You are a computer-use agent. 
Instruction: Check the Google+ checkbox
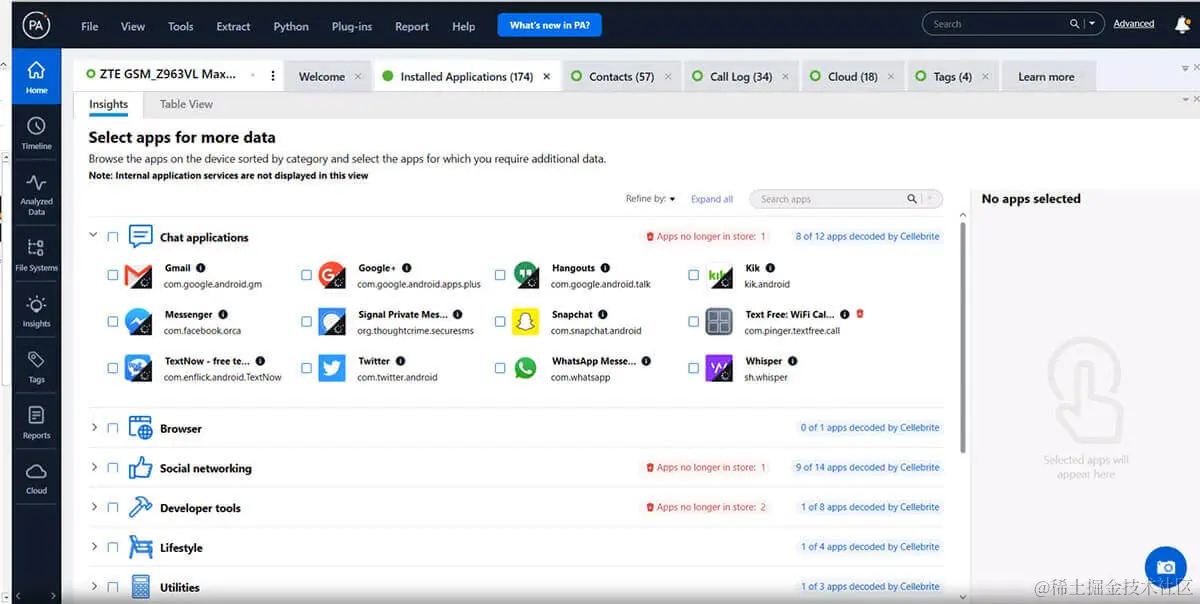click(x=306, y=275)
